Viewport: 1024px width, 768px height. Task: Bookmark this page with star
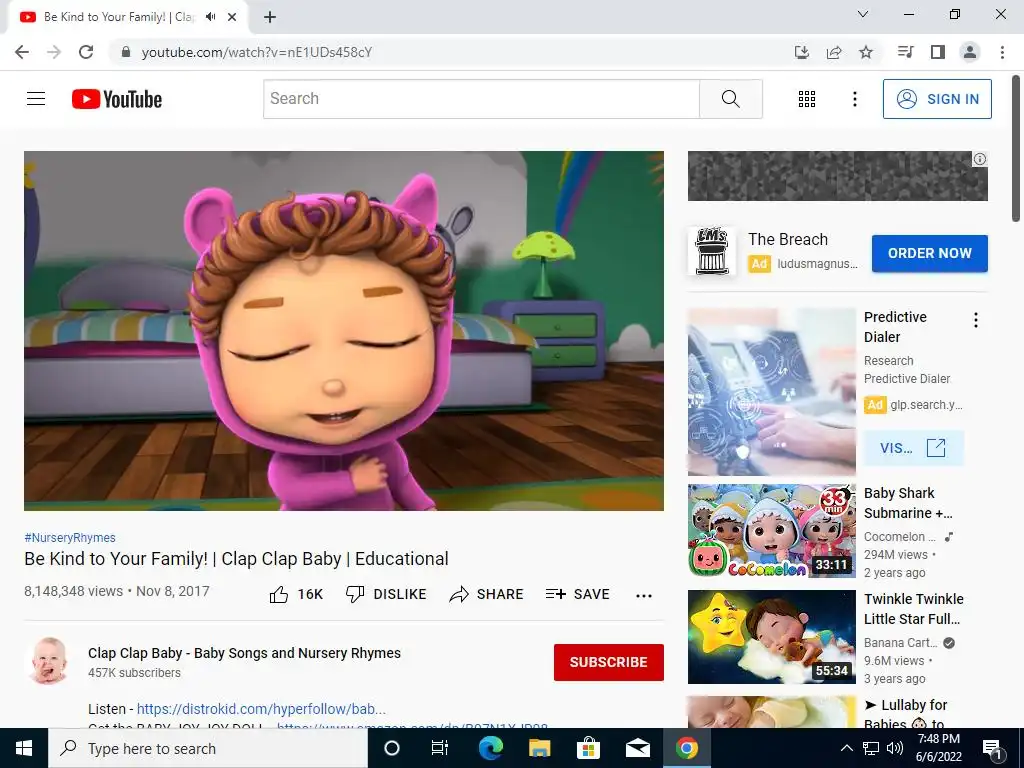(866, 52)
